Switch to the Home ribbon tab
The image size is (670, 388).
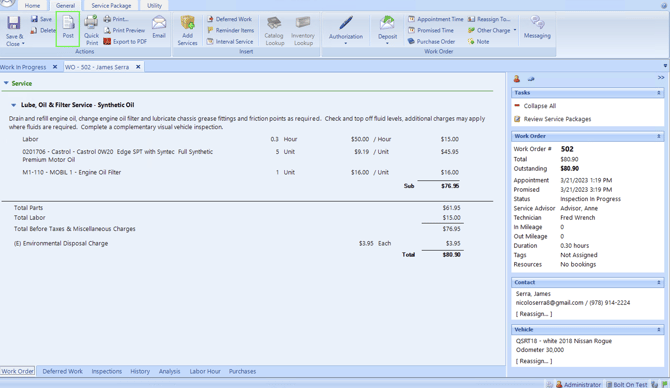click(x=32, y=6)
